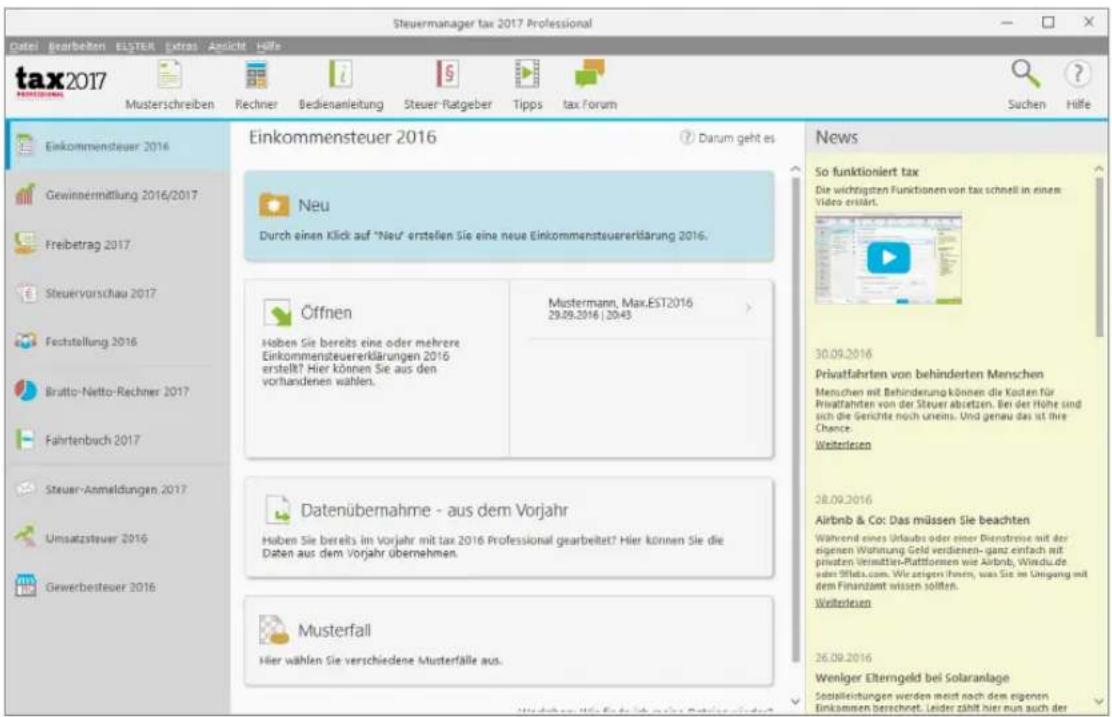Expand the Mustermann, Max.EST2016 entry chevron
1112x717 pixels.
coord(748,308)
